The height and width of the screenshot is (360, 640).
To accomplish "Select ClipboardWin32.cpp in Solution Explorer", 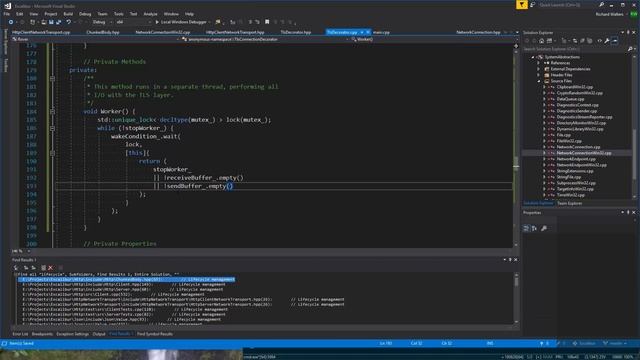I will 574,87.
